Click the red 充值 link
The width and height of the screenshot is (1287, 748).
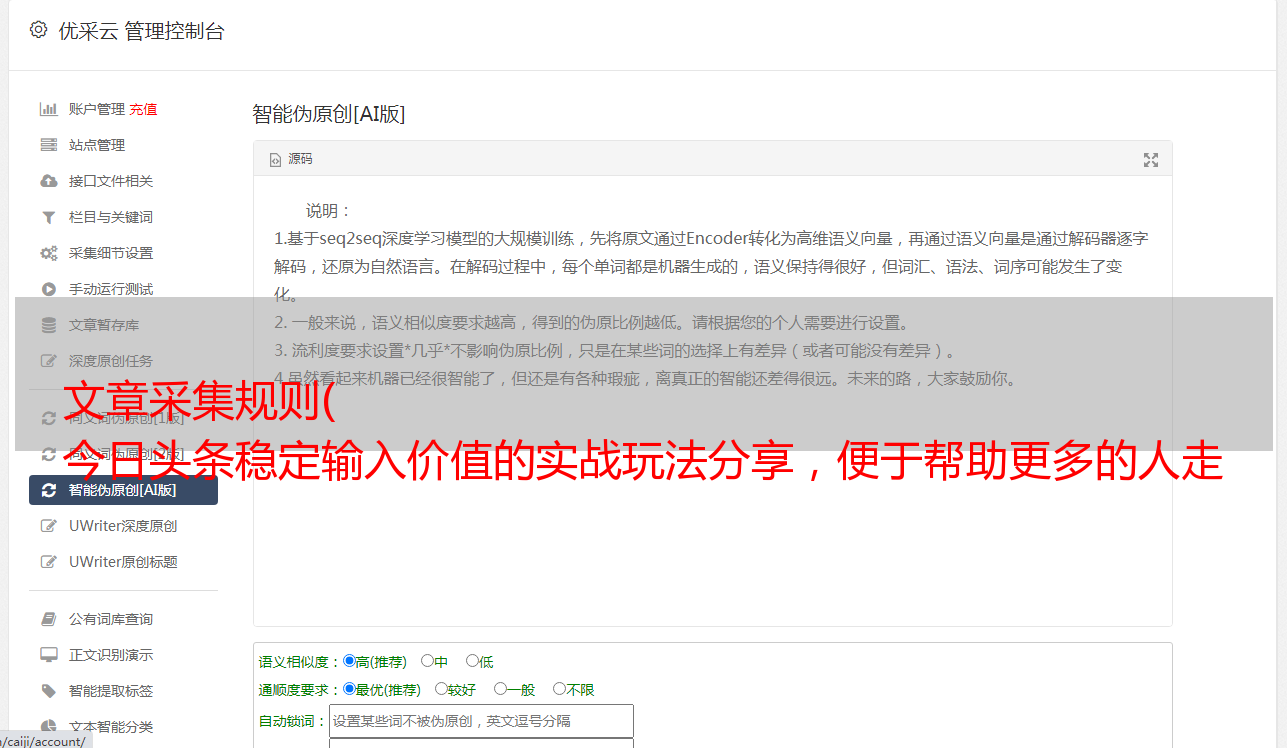click(x=143, y=109)
